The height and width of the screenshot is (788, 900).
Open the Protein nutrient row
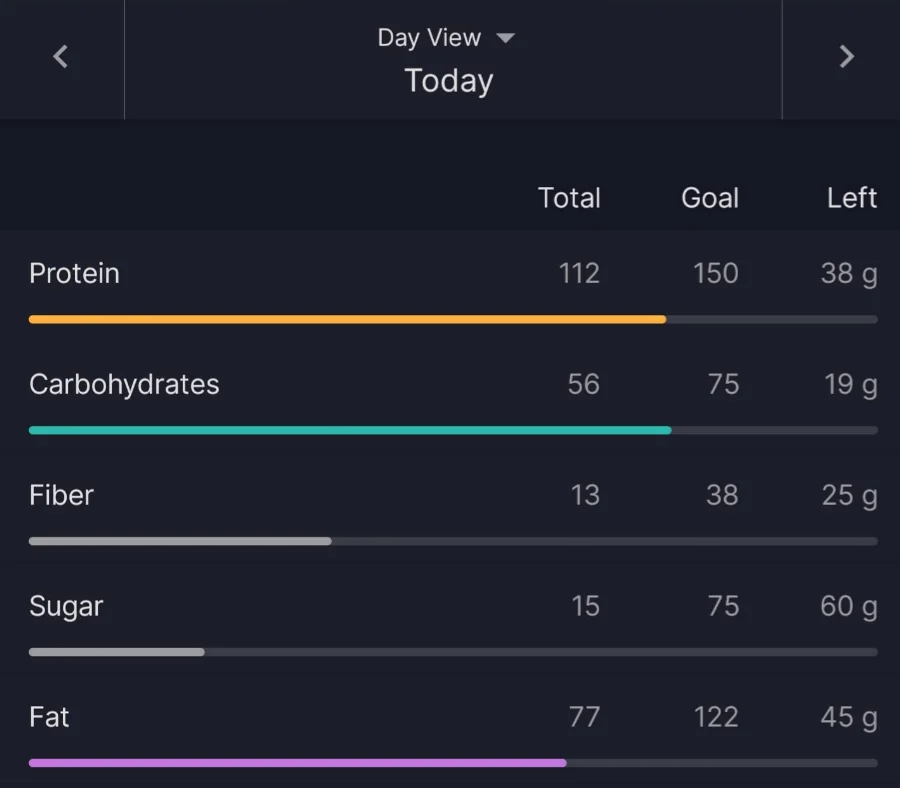coord(453,288)
